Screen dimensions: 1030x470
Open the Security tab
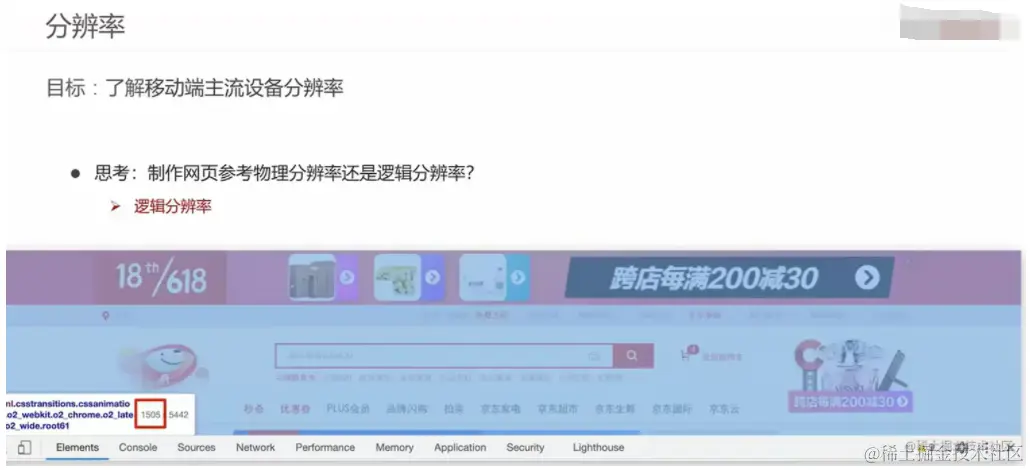526,448
